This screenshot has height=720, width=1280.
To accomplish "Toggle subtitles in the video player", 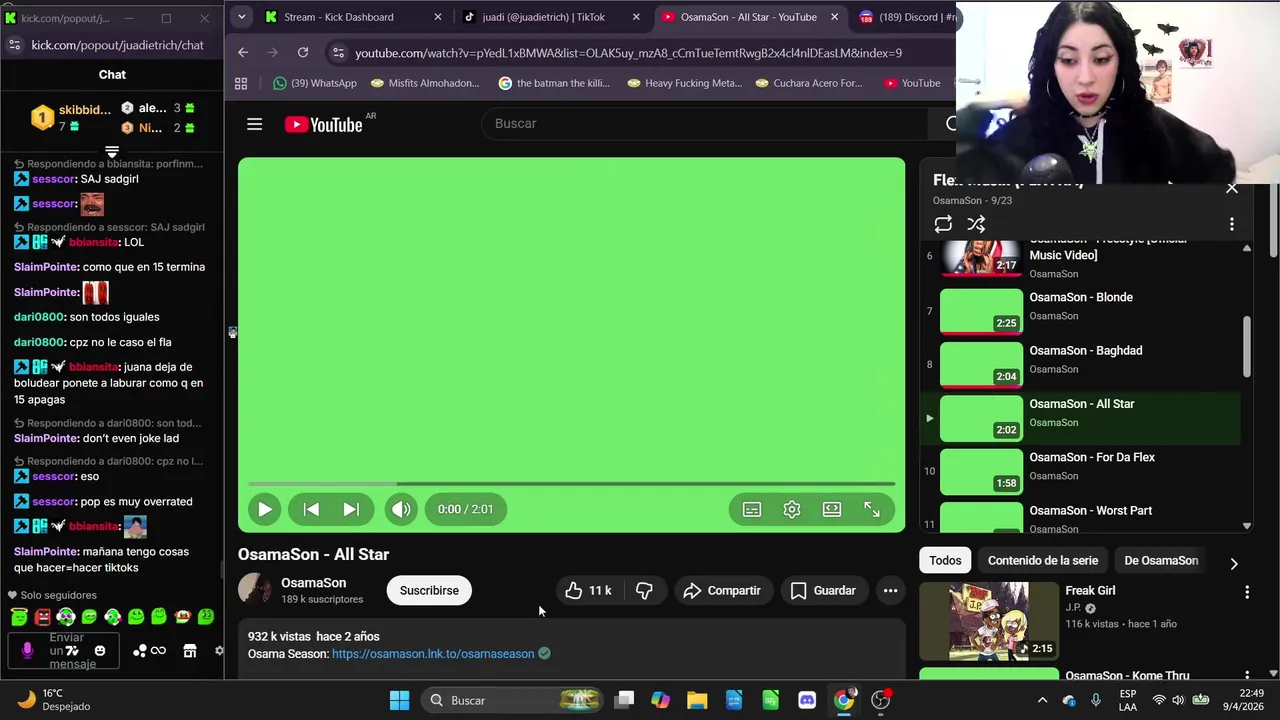I will 752,509.
